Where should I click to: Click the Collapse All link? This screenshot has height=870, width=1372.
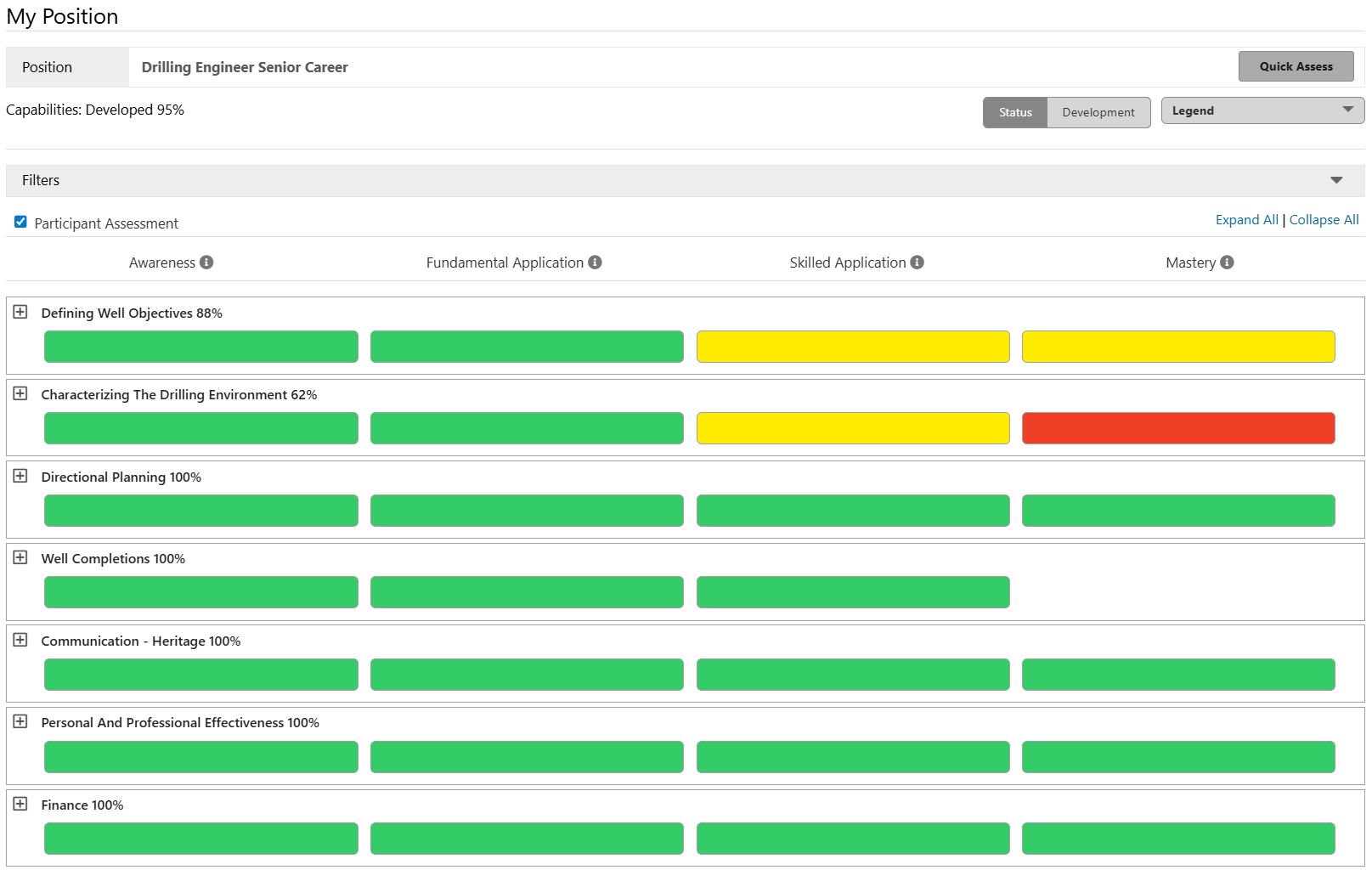pyautogui.click(x=1324, y=219)
